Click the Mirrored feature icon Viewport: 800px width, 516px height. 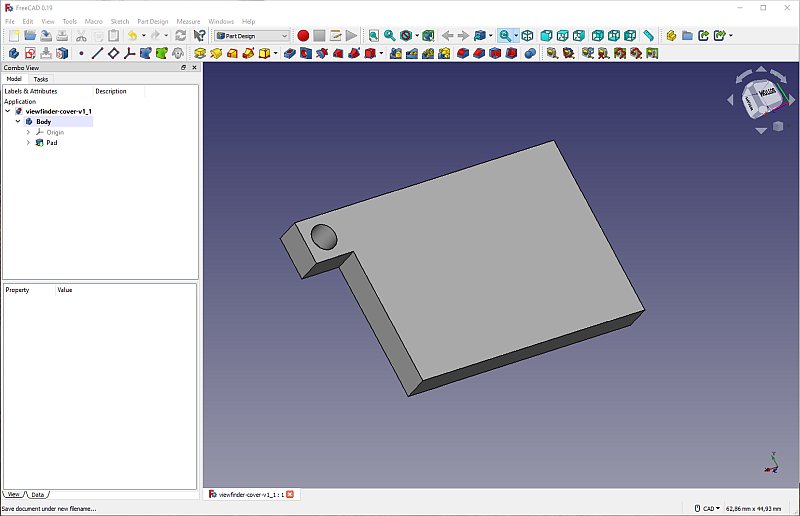tap(396, 53)
